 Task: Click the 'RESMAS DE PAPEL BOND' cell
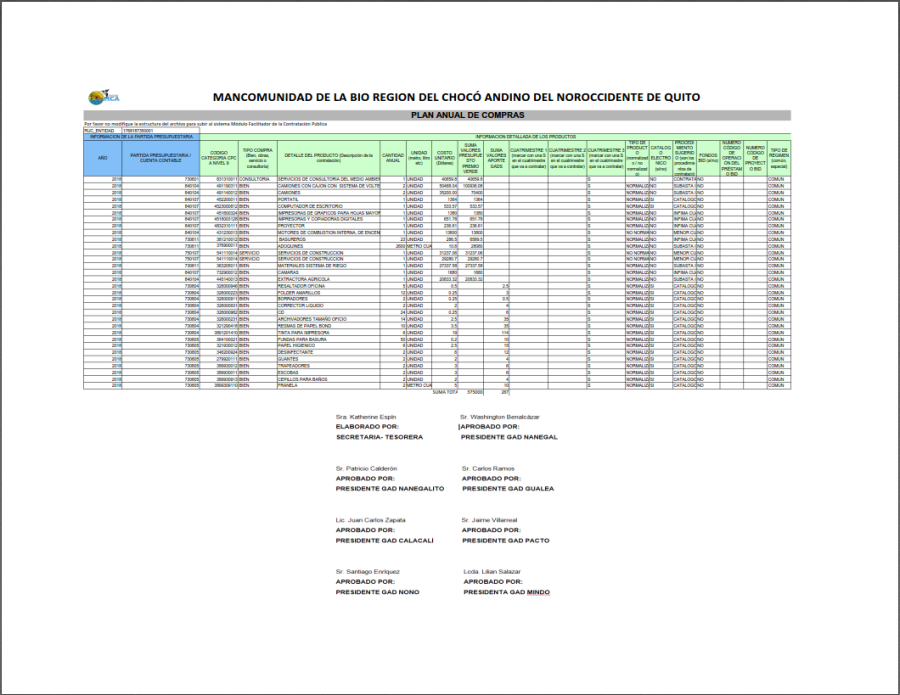pyautogui.click(x=329, y=326)
